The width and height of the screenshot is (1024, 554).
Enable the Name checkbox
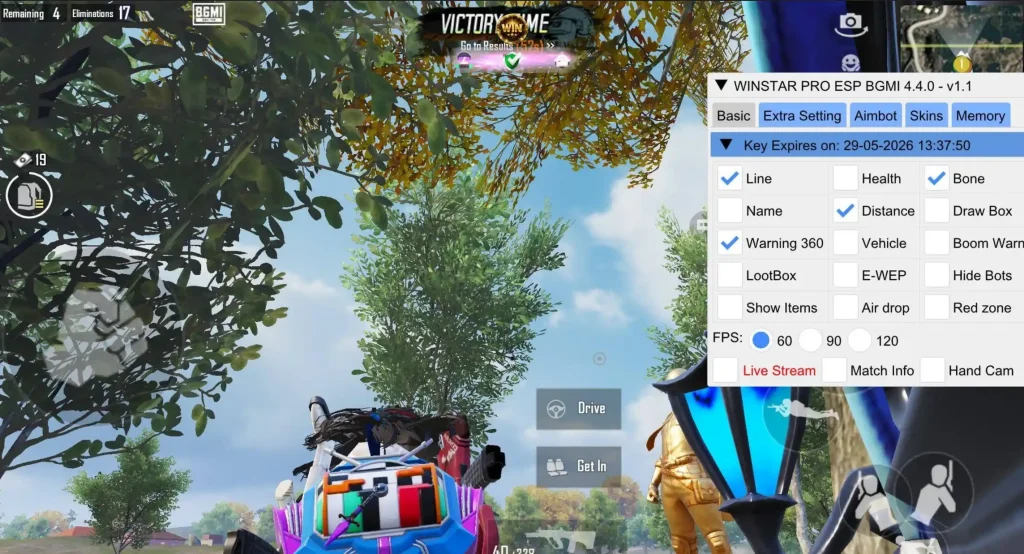tap(729, 210)
